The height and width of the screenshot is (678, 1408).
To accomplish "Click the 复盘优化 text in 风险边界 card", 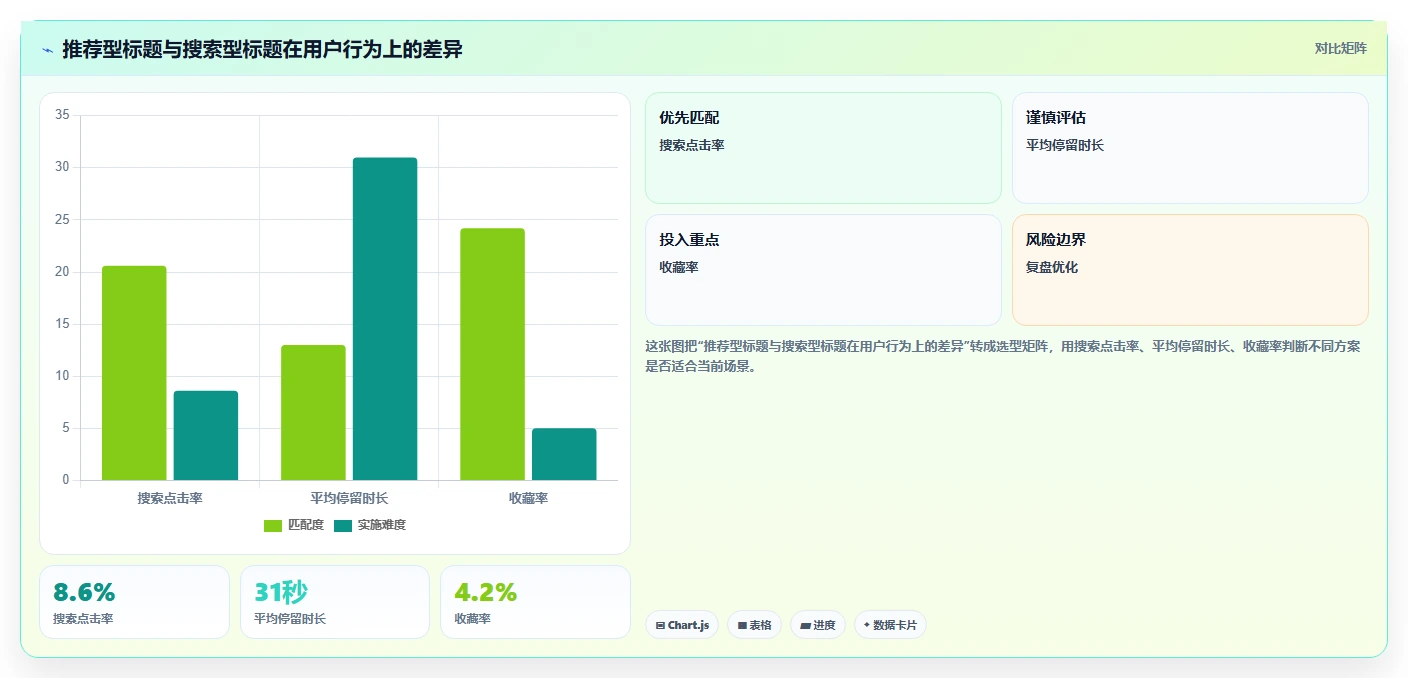I will [1052, 268].
